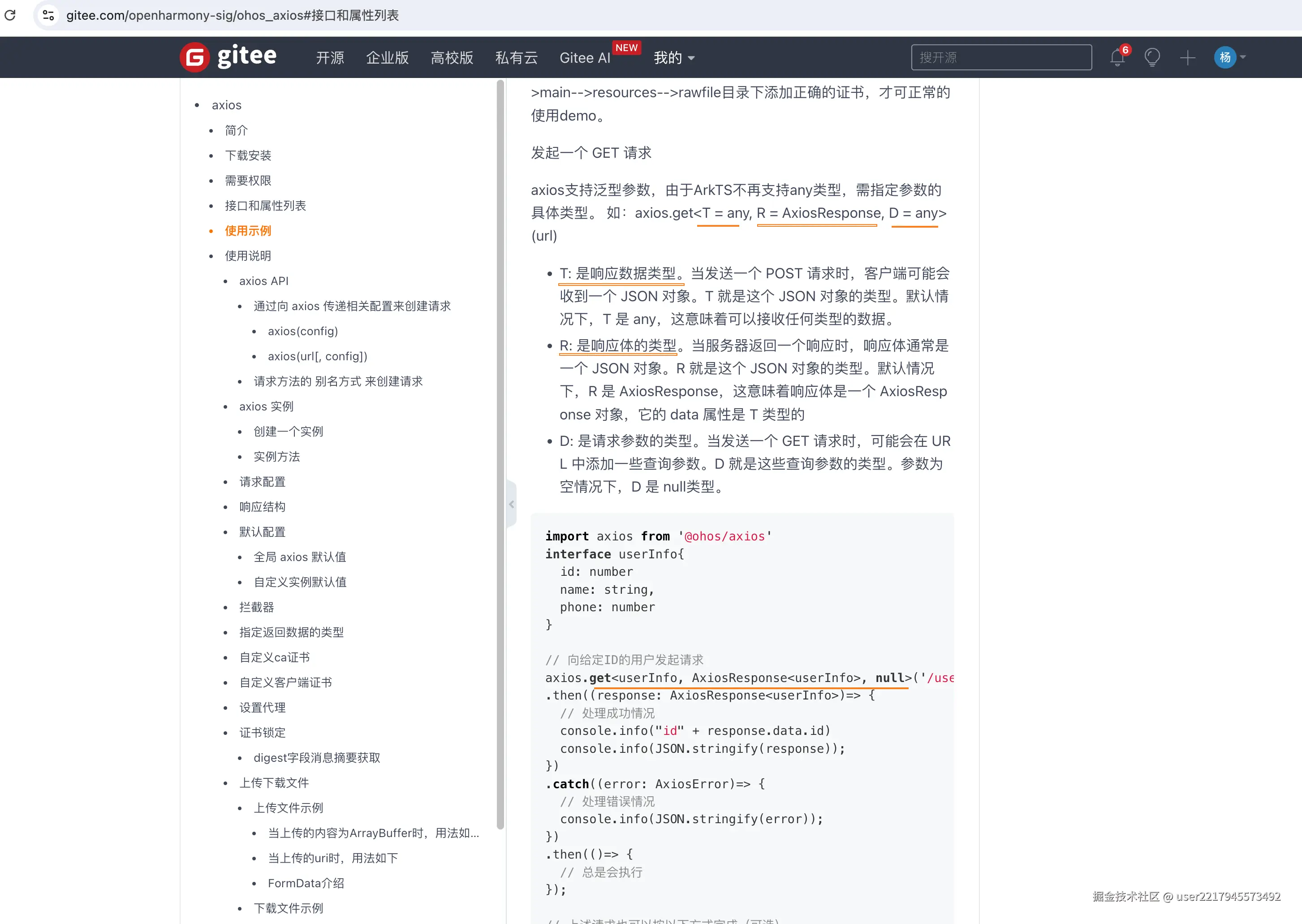Reload page with browser refresh icon
This screenshot has height=924, width=1302.
tap(10, 15)
